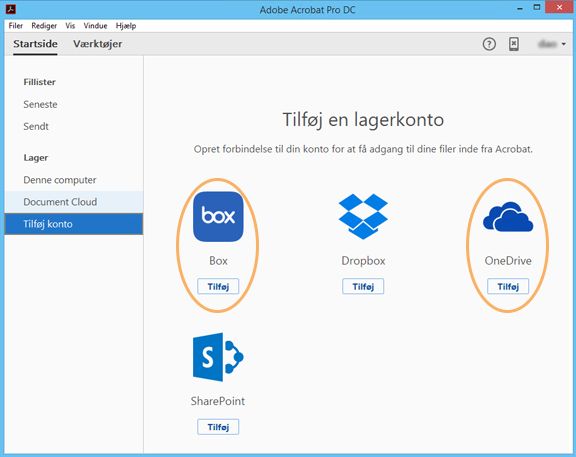
Task: Open the Filer menu
Action: click(15, 26)
